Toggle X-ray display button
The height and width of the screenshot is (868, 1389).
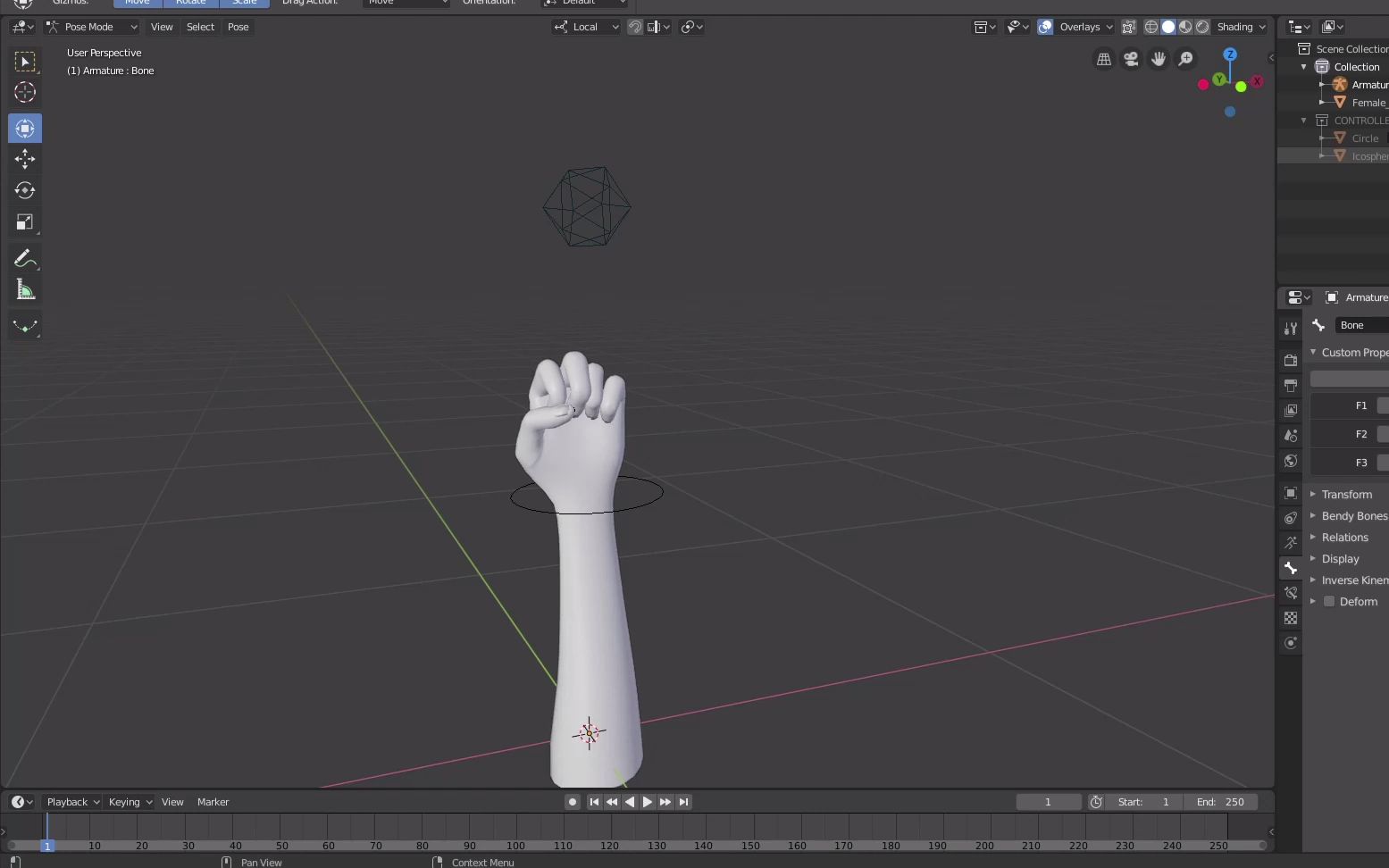click(1129, 27)
